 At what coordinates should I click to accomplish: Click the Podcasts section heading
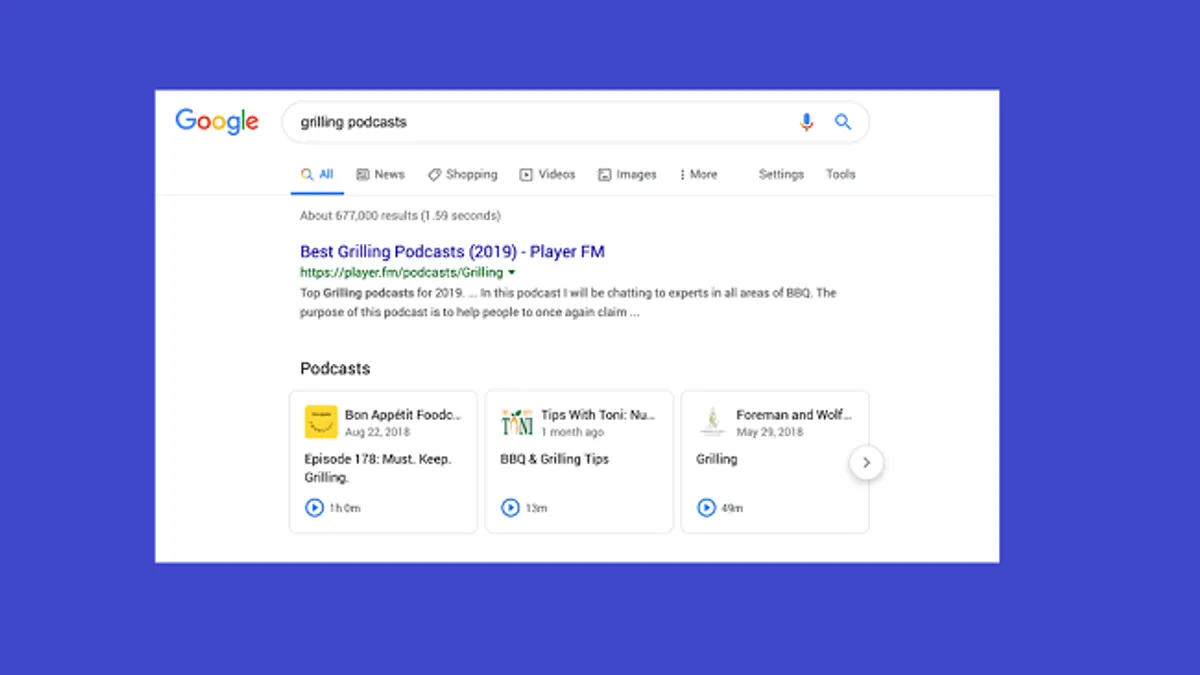coord(335,369)
